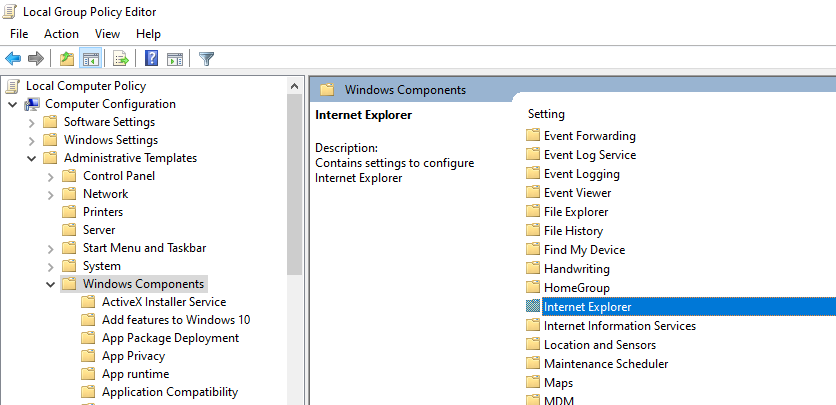Expand the Start Menu and Taskbar node
The width and height of the screenshot is (836, 405).
pyautogui.click(x=51, y=248)
